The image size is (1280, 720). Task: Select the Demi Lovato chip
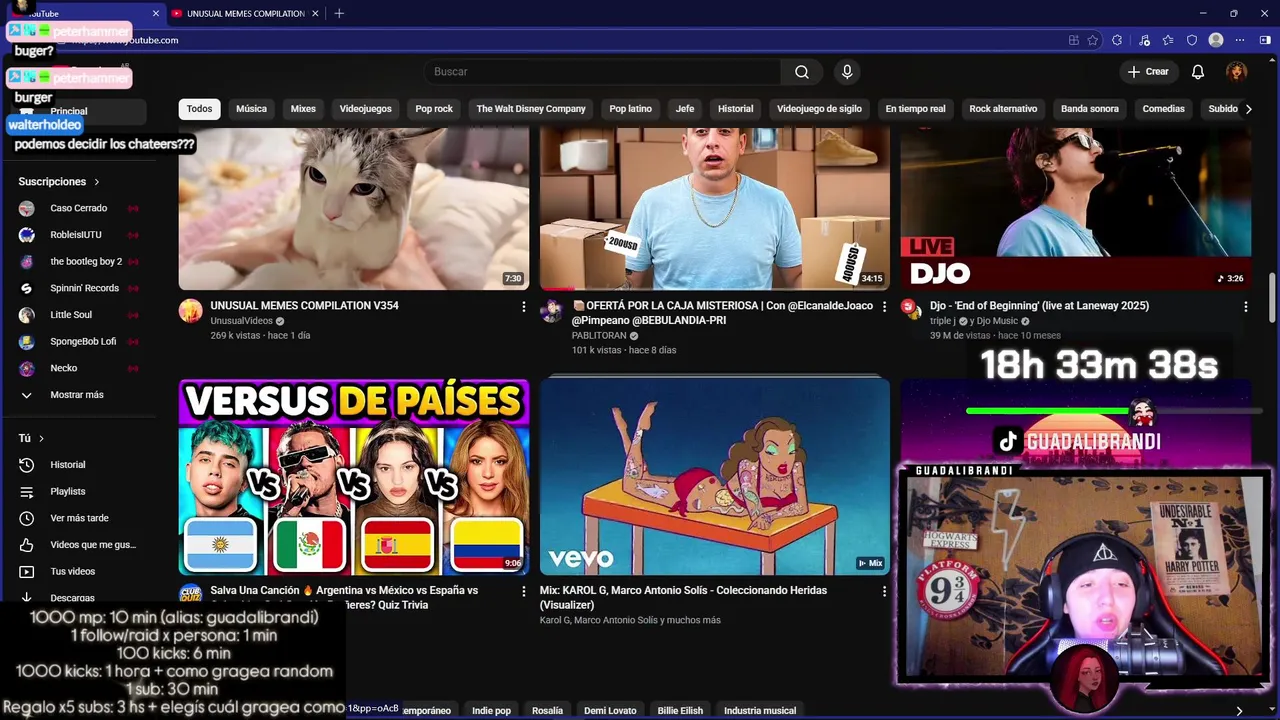click(610, 710)
